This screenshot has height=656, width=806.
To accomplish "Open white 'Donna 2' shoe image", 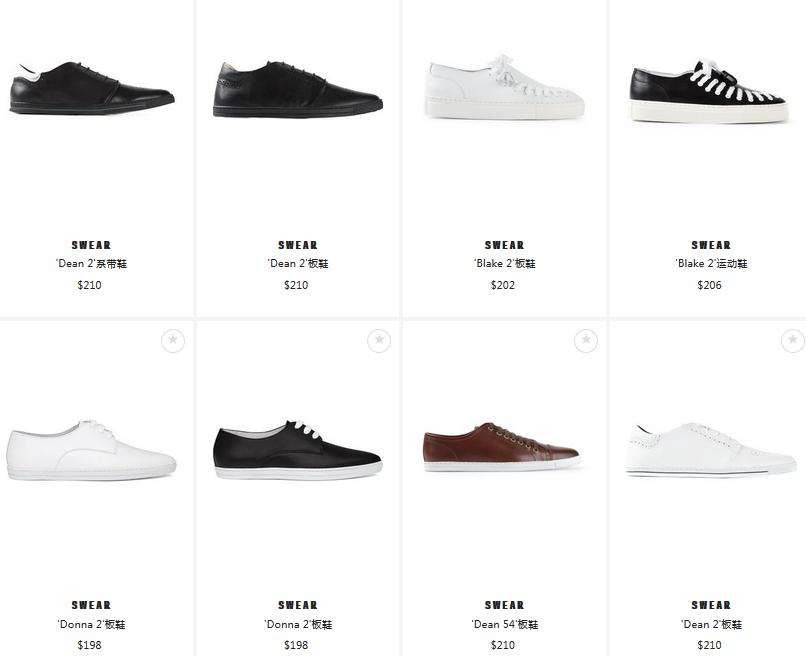I will (x=91, y=450).
